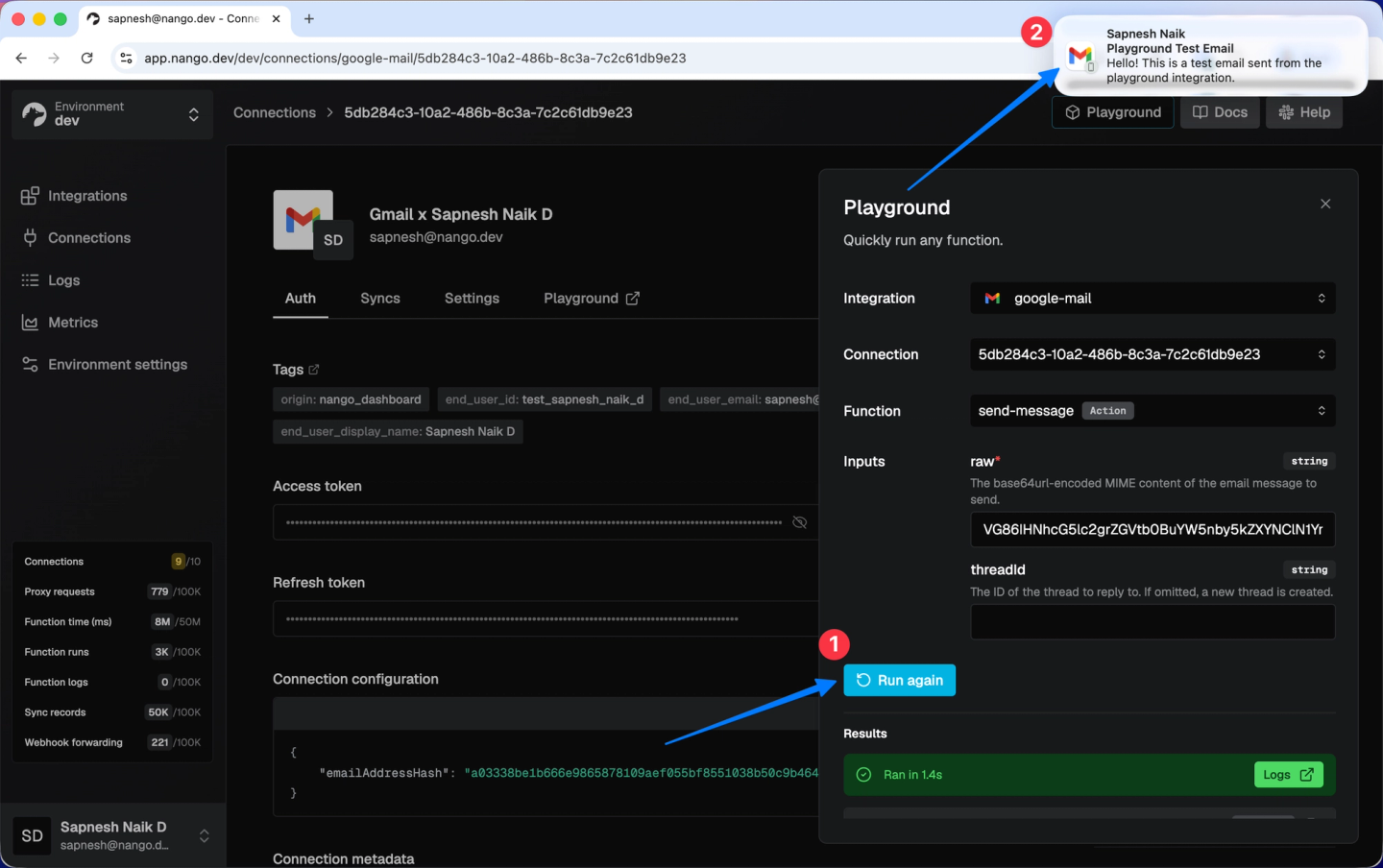This screenshot has width=1383, height=868.
Task: Open a new browser tab
Action: (309, 18)
